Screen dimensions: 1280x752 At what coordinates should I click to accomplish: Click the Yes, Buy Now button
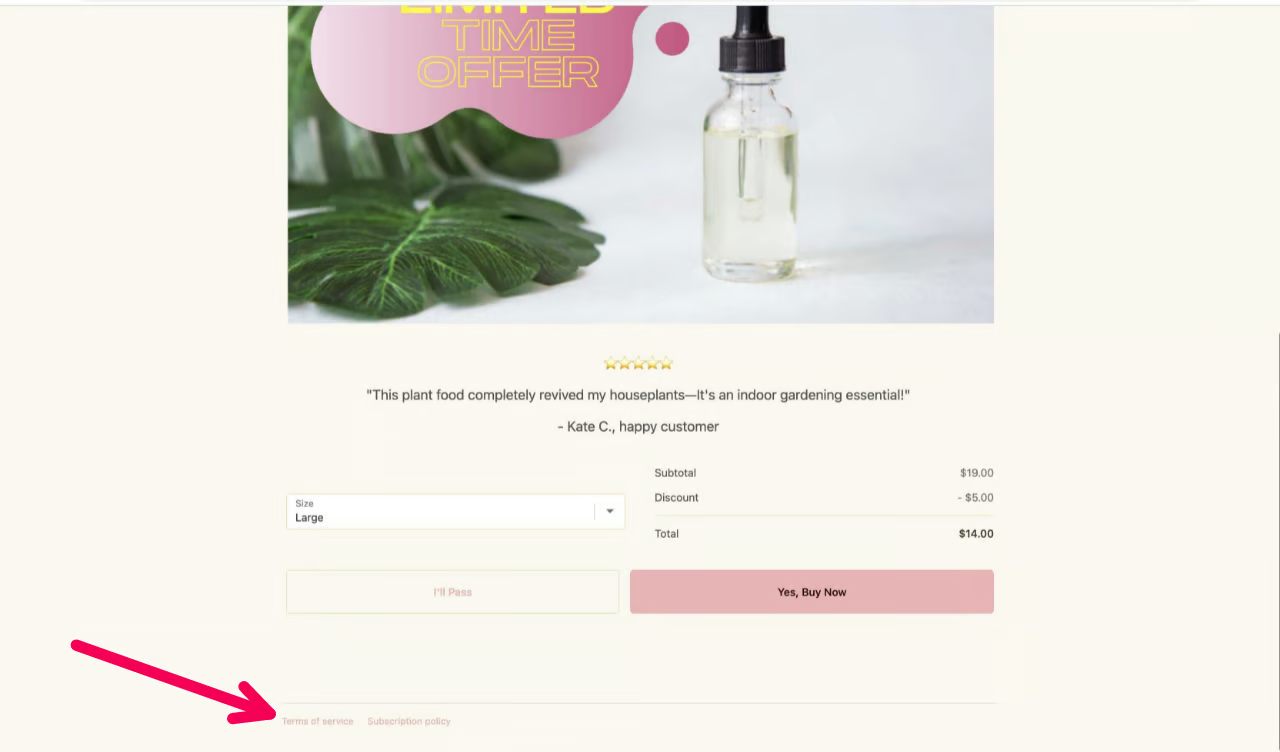(812, 592)
